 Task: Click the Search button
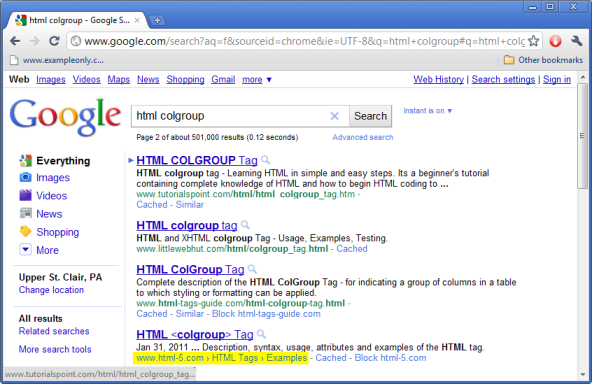click(370, 116)
